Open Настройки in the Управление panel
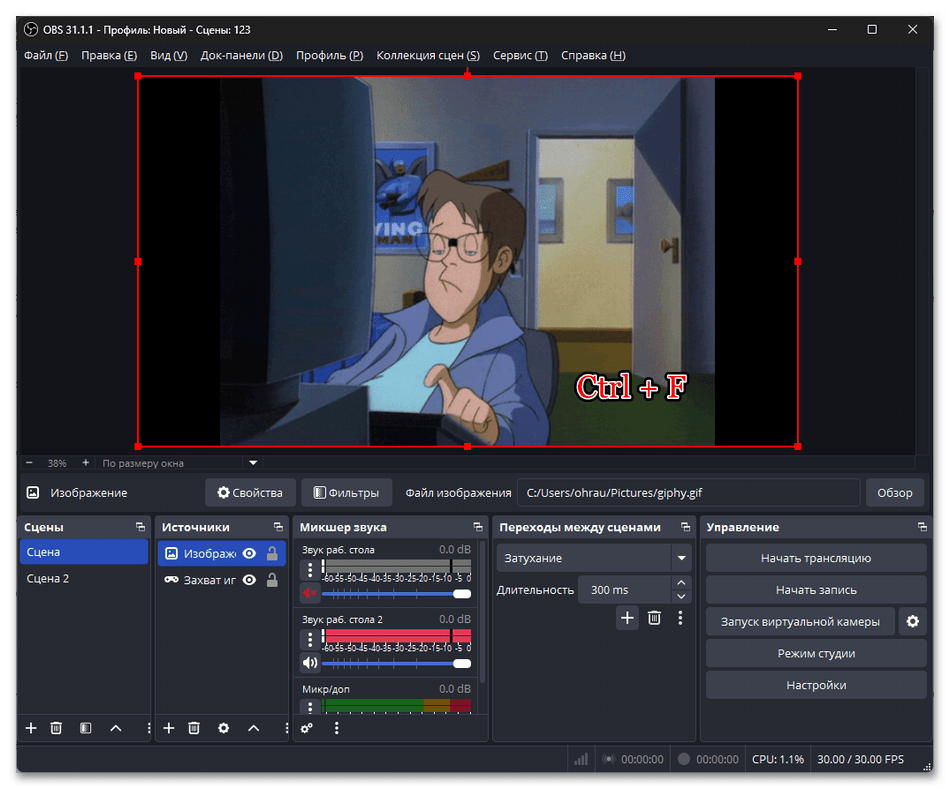 (816, 685)
